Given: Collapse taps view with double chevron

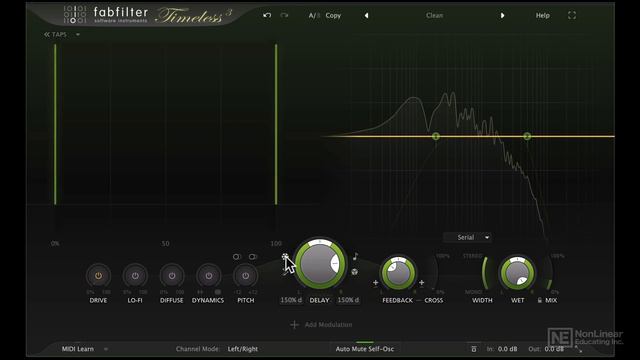Looking at the screenshot, I should (x=47, y=35).
